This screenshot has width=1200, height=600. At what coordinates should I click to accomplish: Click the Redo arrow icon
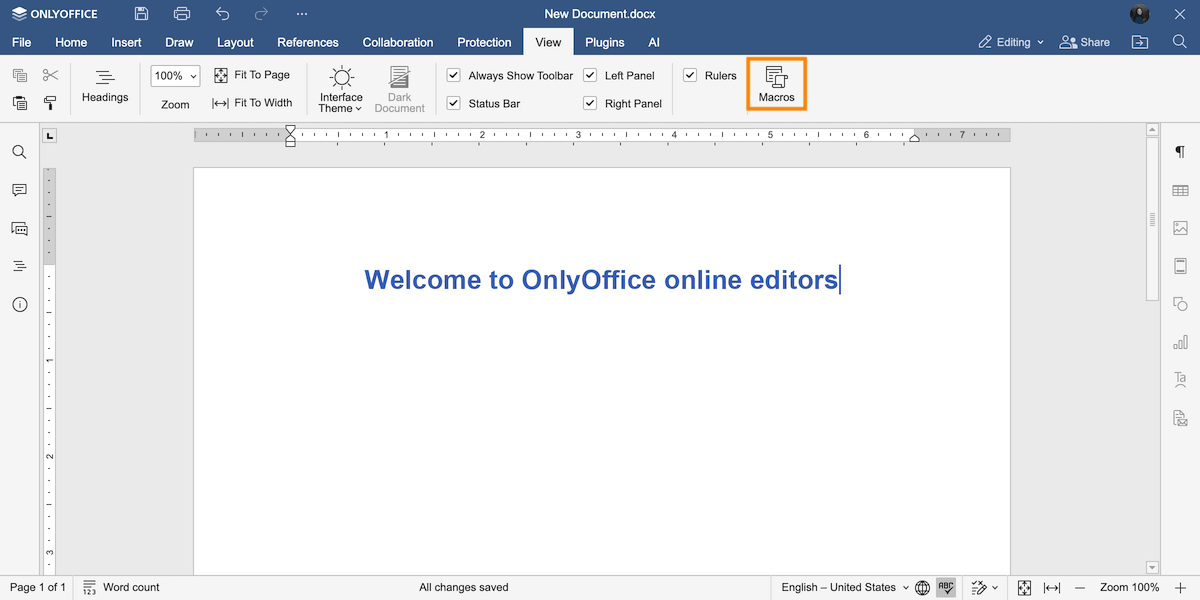pos(261,14)
